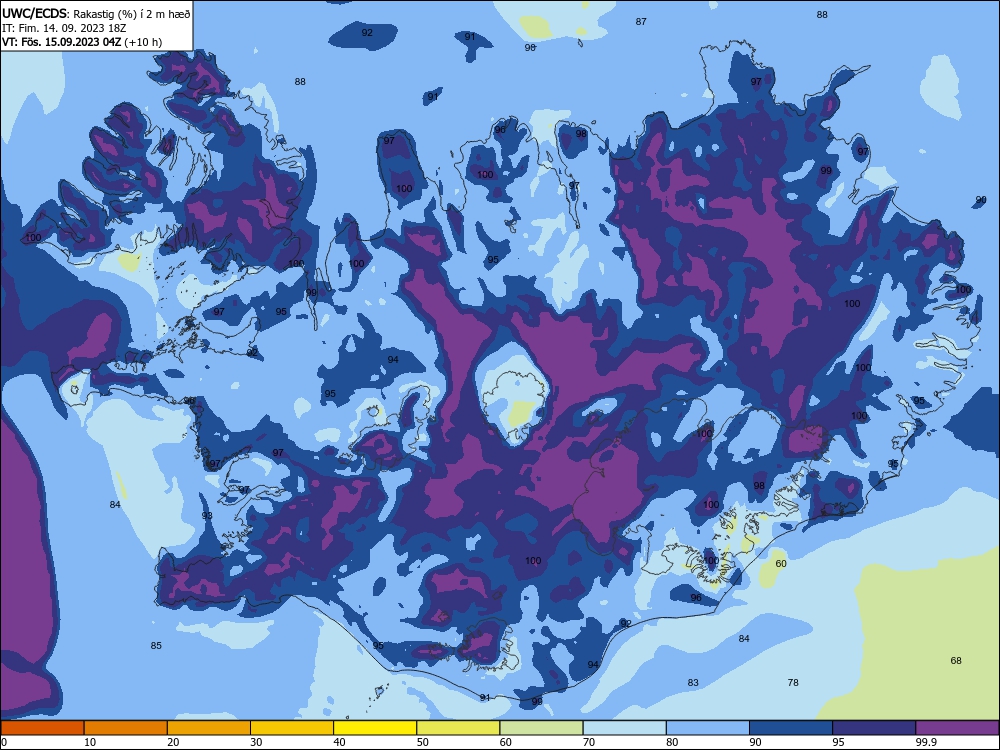This screenshot has width=1000, height=750.
Task: Click the '50' tick label on the legend scale
Action: click(422, 742)
